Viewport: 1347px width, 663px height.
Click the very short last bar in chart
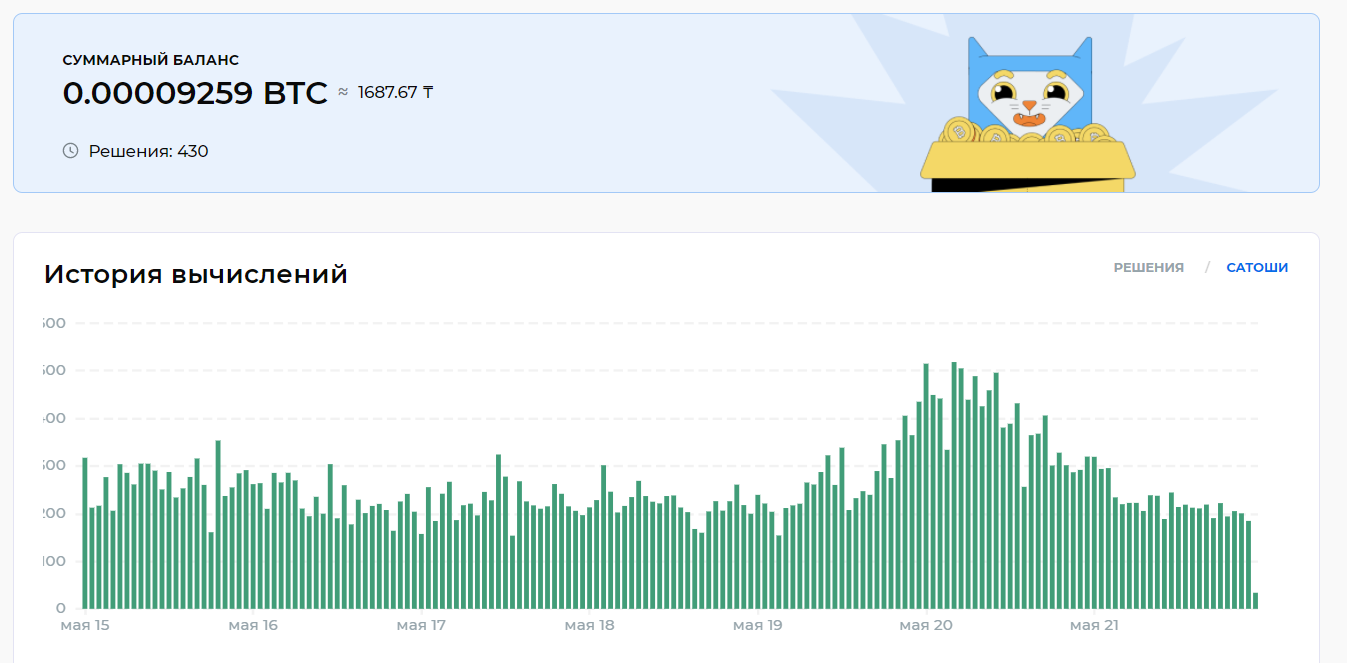(1256, 601)
